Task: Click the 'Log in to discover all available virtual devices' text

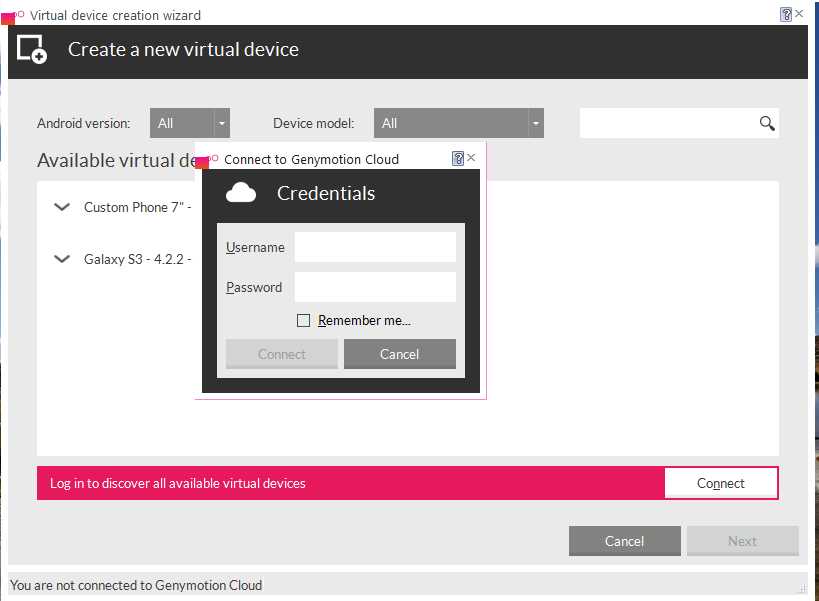Action: point(178,483)
